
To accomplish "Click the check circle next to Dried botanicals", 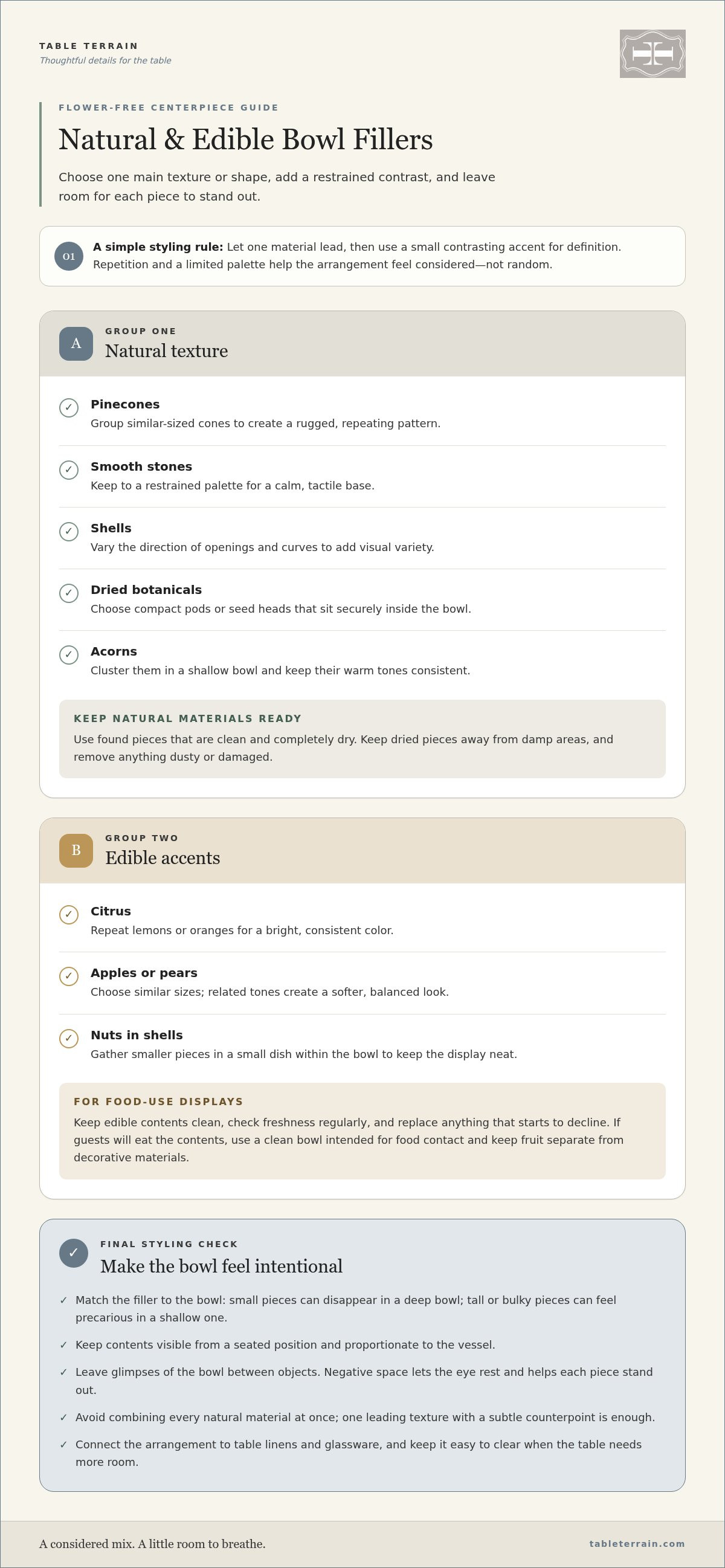I will pyautogui.click(x=69, y=593).
